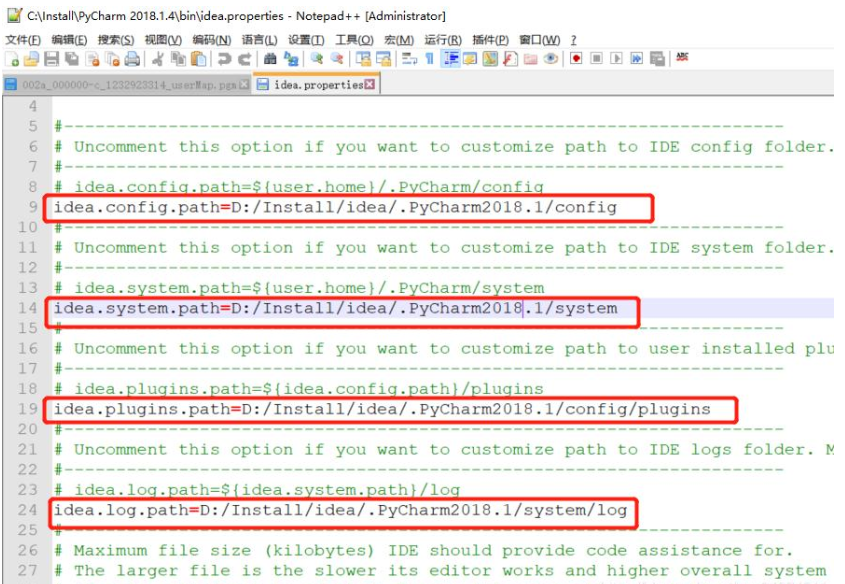
Task: Click line number 14 in margin
Action: (27, 308)
